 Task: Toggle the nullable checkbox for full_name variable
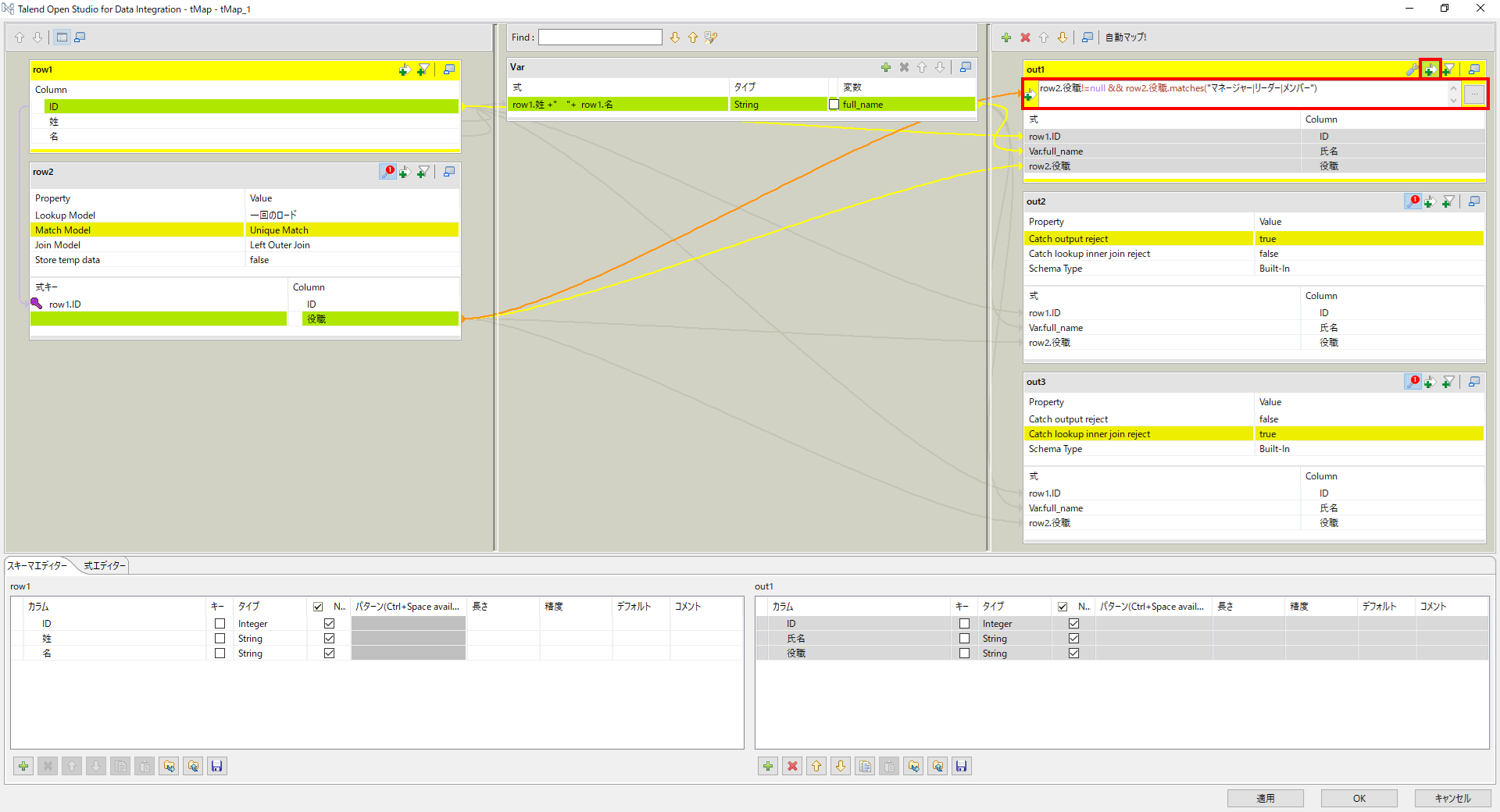coord(834,104)
